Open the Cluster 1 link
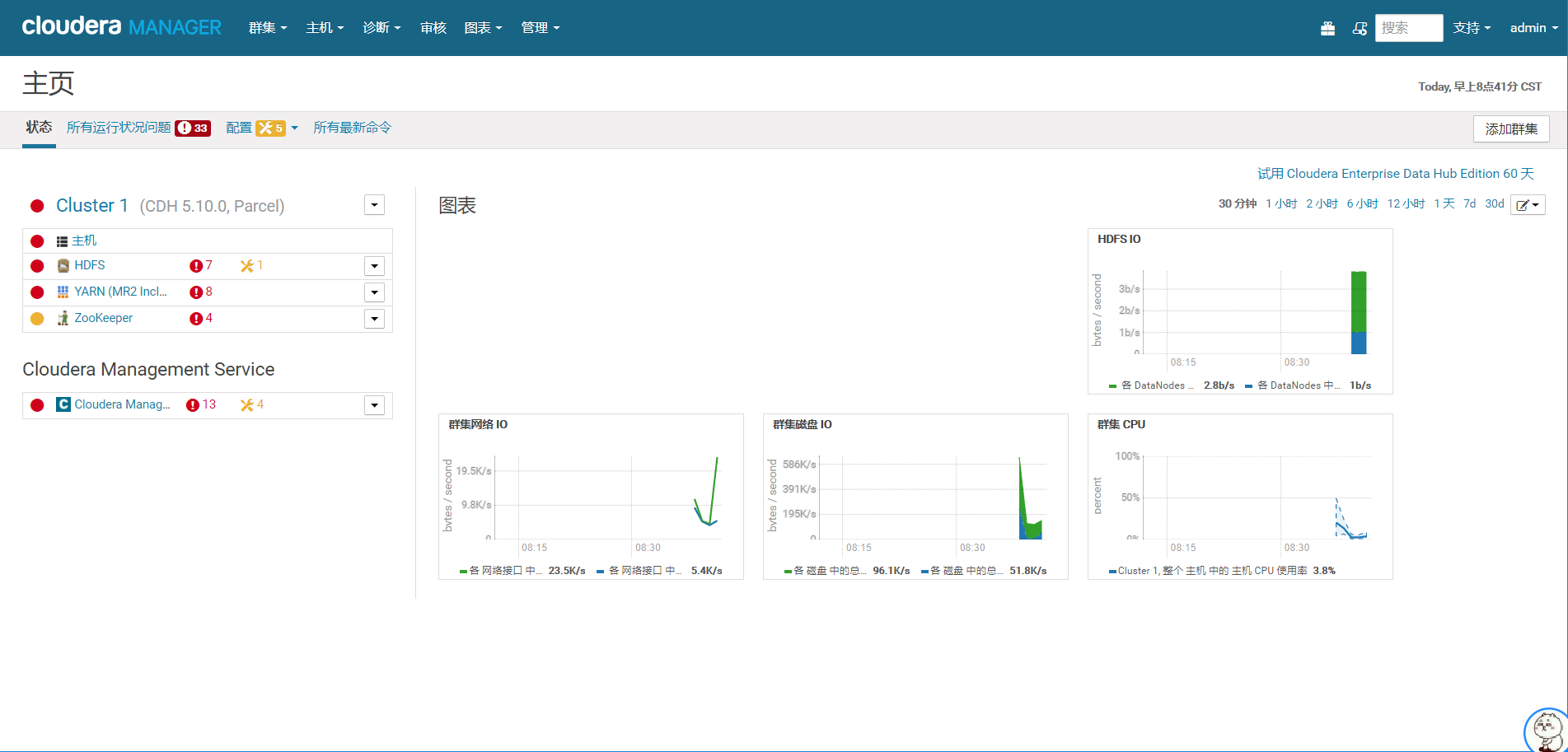The image size is (1568, 752). (92, 206)
